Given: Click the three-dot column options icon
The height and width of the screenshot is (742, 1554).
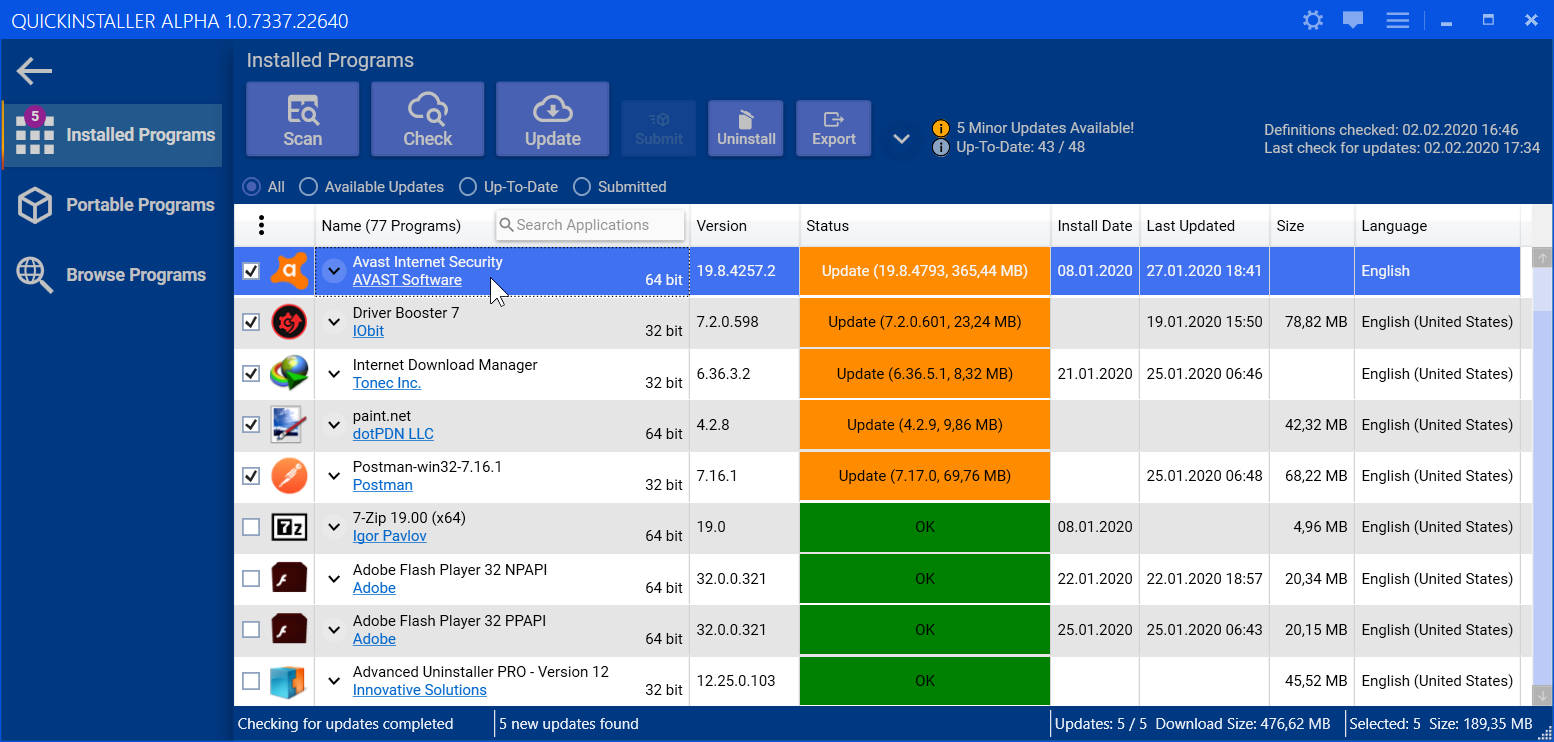Looking at the screenshot, I should (x=261, y=225).
